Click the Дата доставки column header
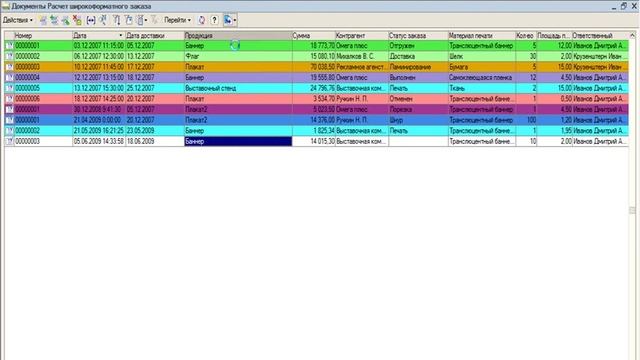The image size is (640, 360). [155, 36]
